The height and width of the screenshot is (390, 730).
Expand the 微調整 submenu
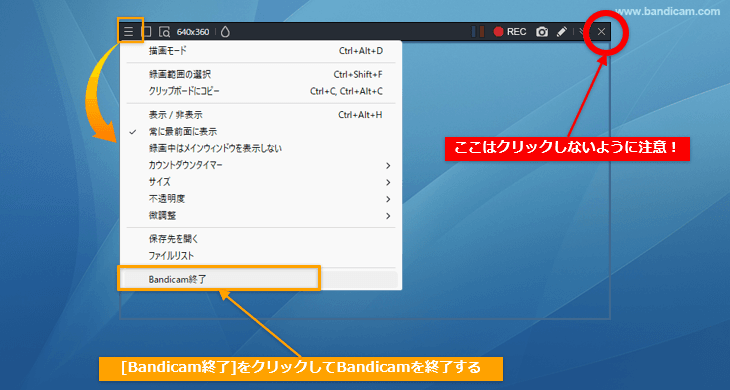pos(261,215)
